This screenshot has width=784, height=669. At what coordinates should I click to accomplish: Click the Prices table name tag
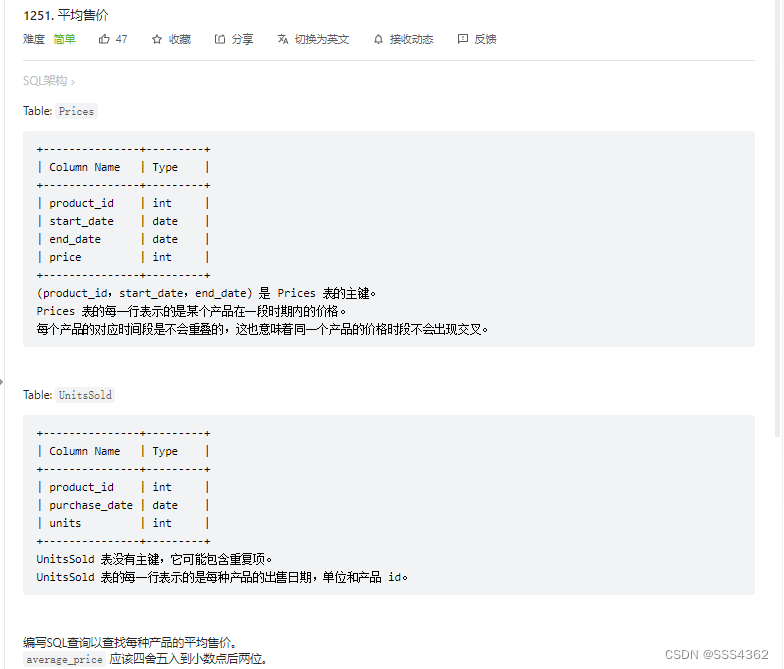[x=76, y=111]
